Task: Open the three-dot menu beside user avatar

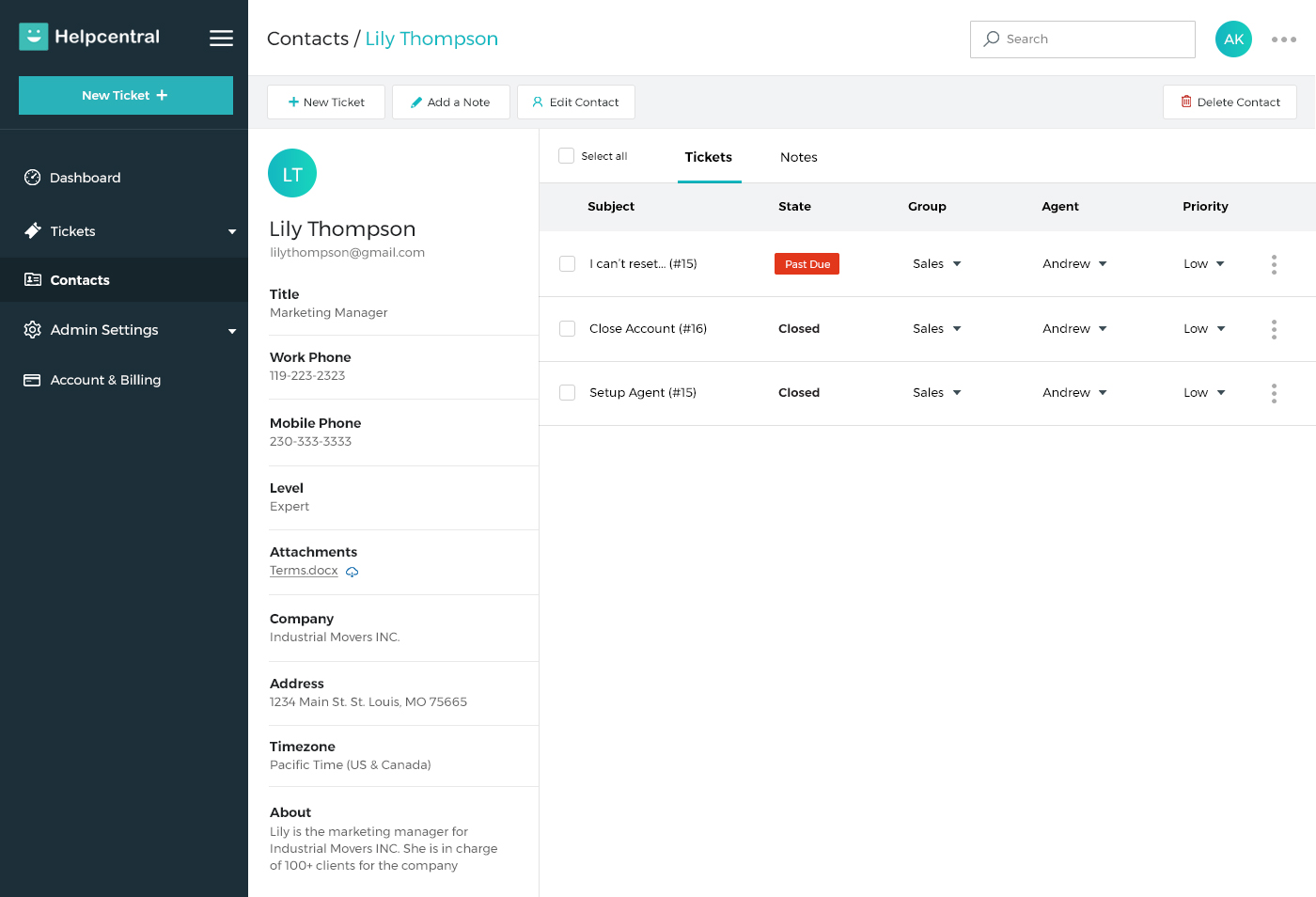Action: (1283, 39)
